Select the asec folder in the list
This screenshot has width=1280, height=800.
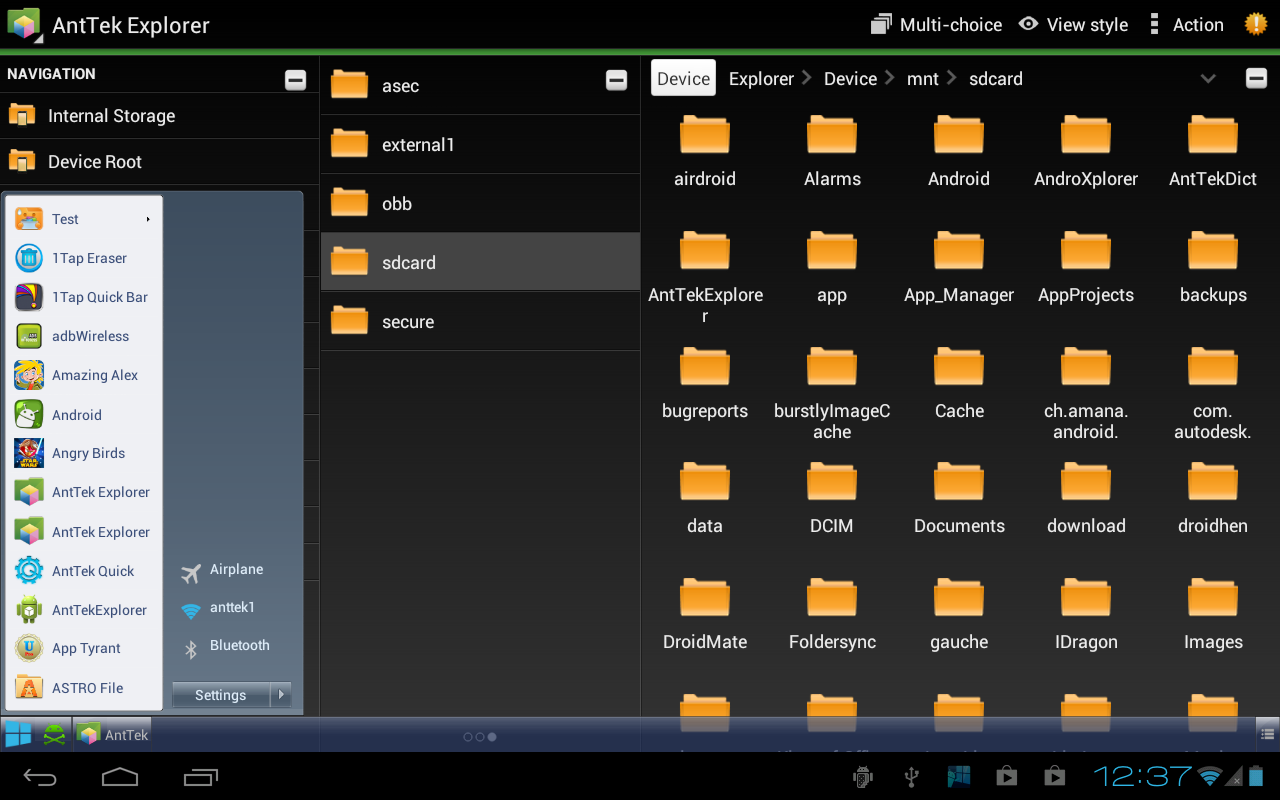click(x=480, y=86)
